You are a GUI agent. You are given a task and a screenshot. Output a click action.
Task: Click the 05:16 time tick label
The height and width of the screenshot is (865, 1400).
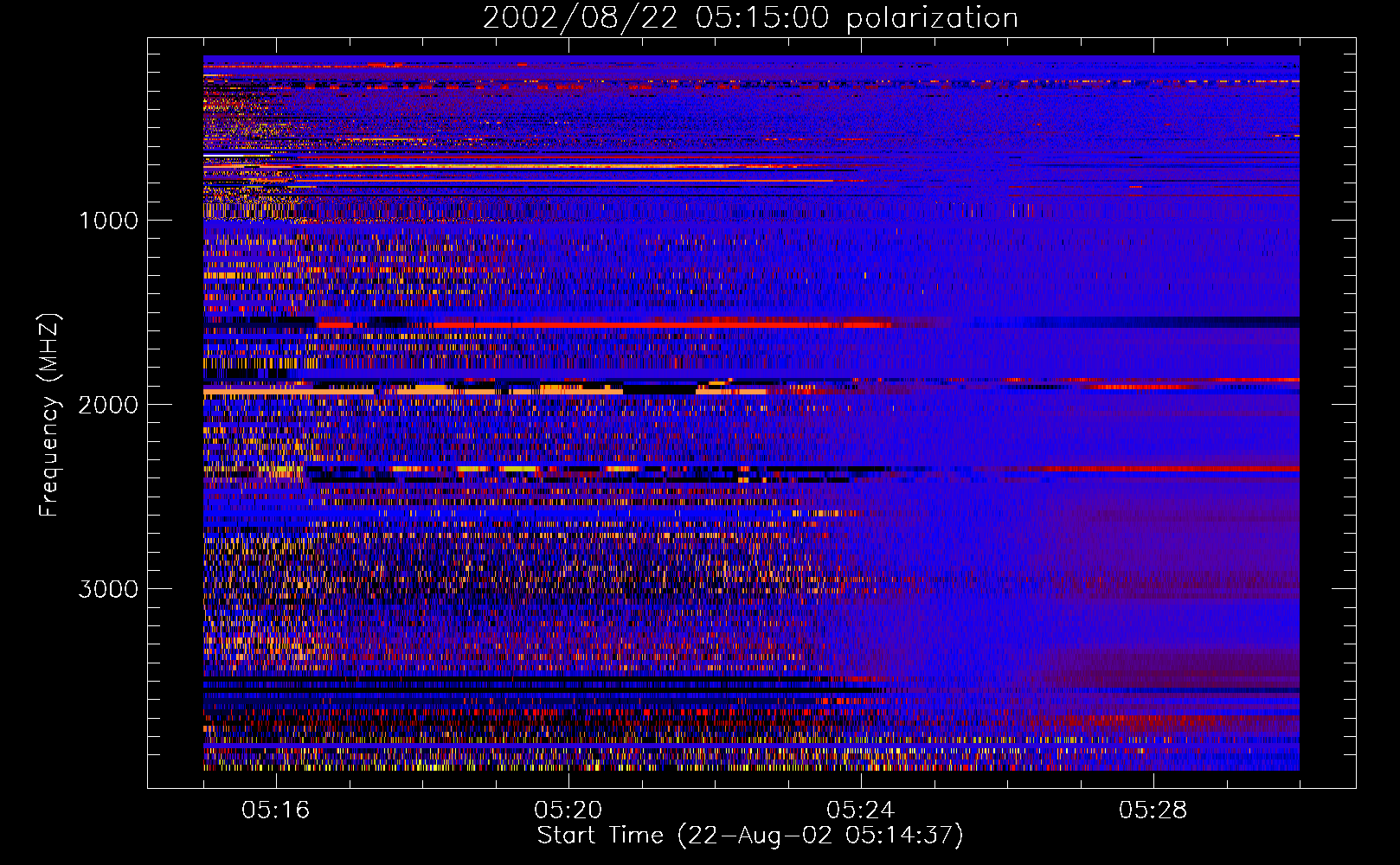point(276,811)
